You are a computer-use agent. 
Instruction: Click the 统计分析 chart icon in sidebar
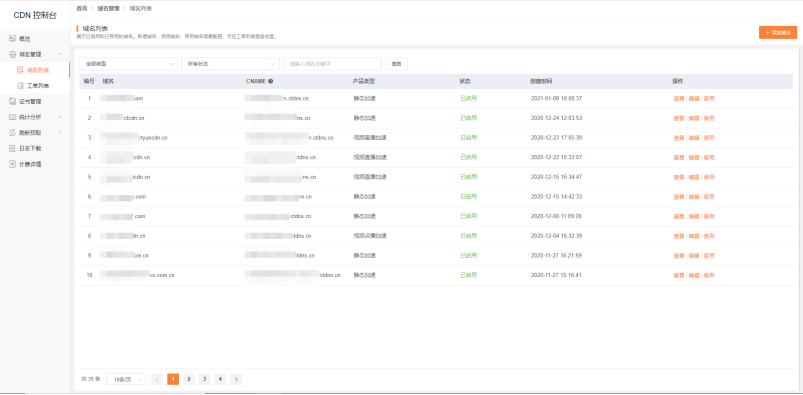(x=12, y=117)
